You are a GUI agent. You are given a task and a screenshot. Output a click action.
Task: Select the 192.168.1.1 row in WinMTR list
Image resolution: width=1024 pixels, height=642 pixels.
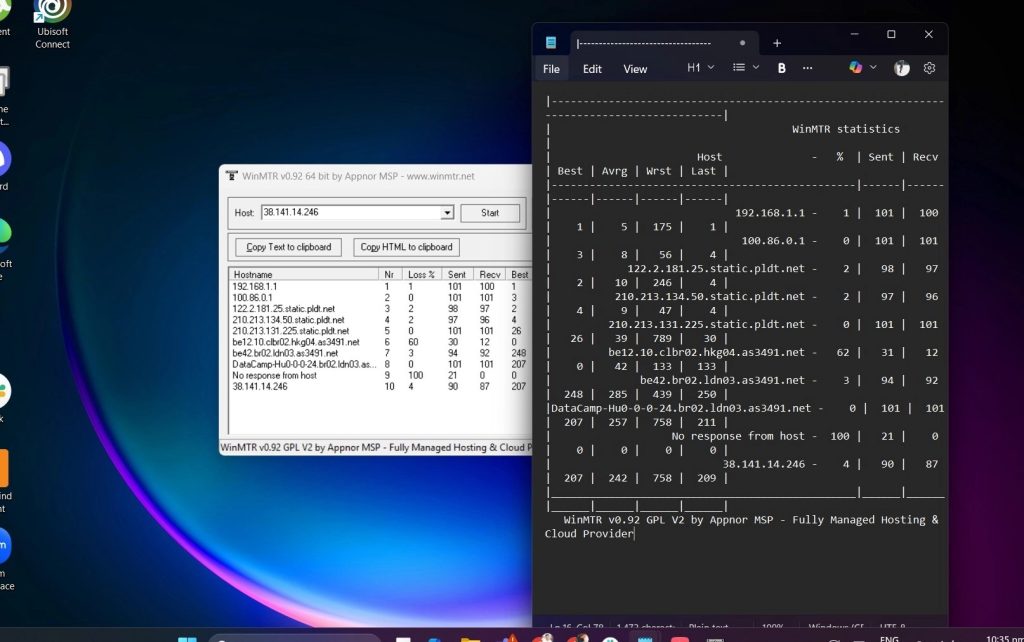coord(381,287)
